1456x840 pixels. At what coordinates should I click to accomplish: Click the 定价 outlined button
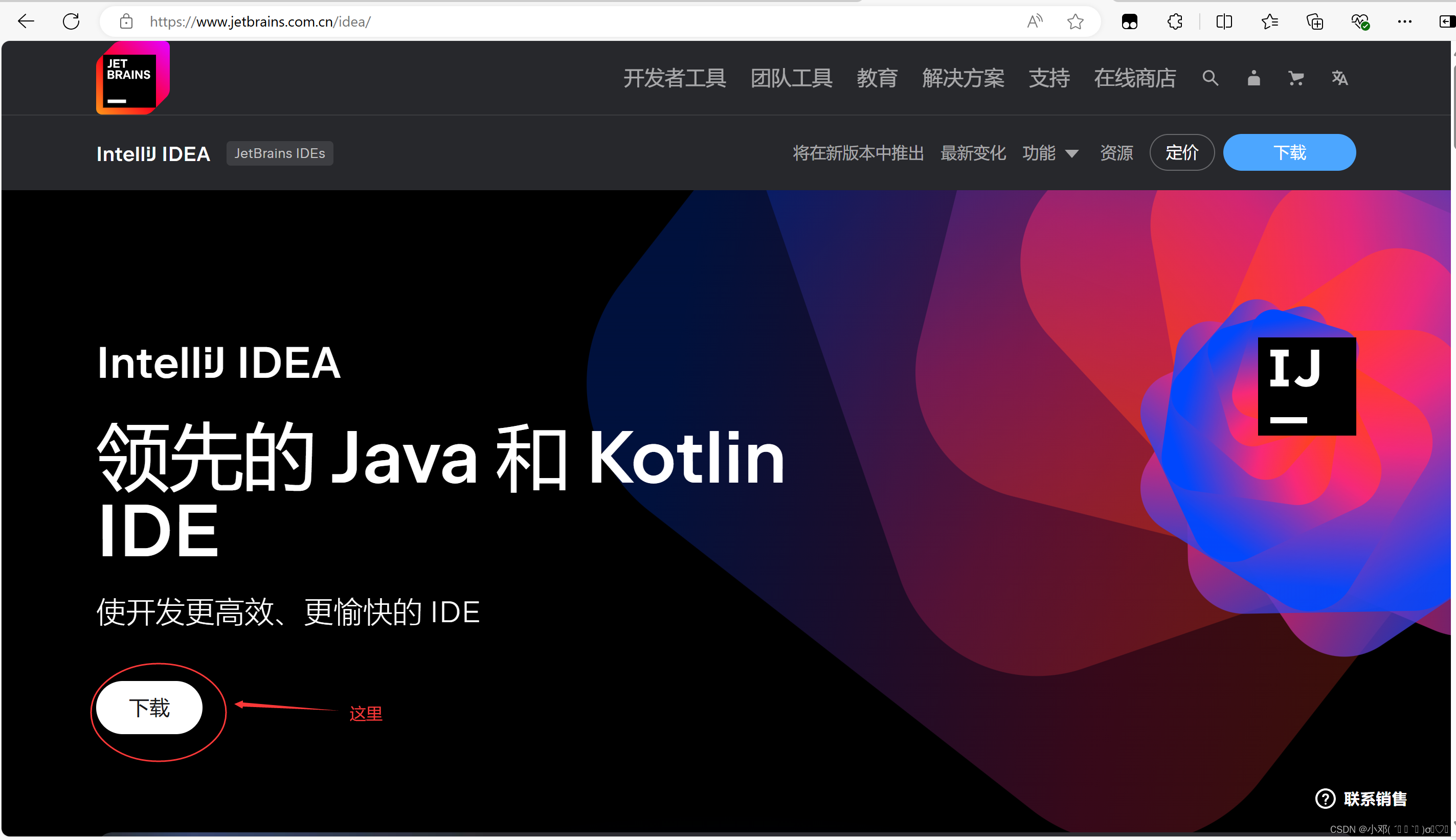point(1181,153)
